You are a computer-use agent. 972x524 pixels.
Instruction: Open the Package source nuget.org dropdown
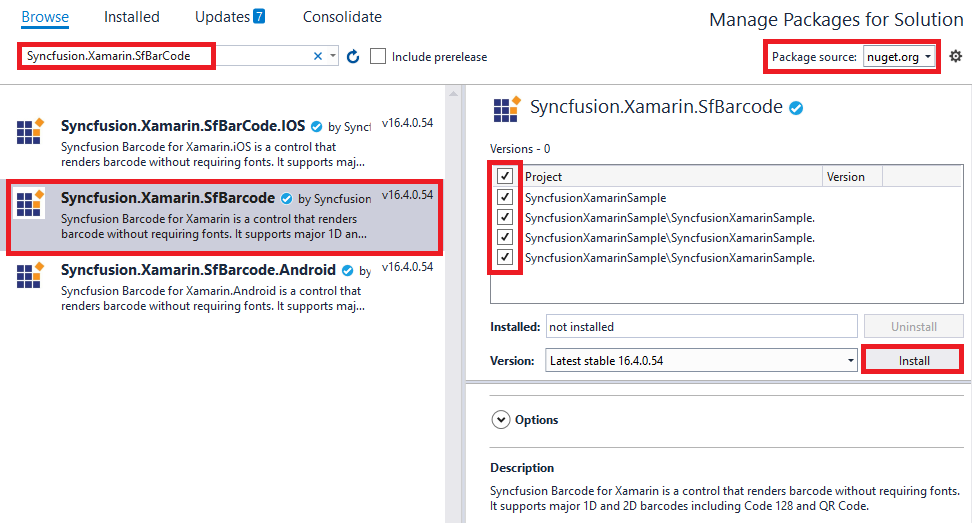899,57
